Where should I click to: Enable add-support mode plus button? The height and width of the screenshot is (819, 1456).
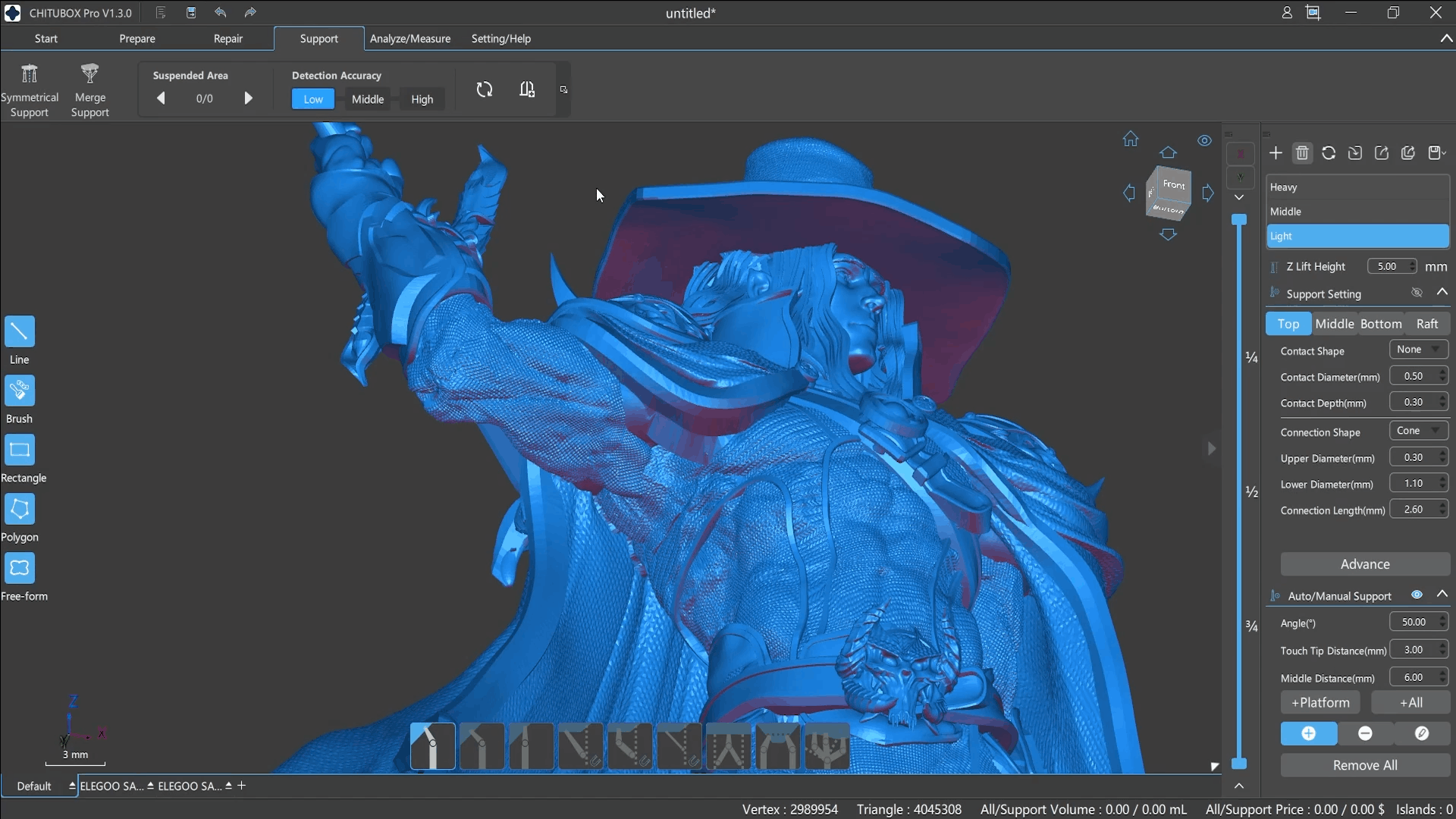point(1309,733)
